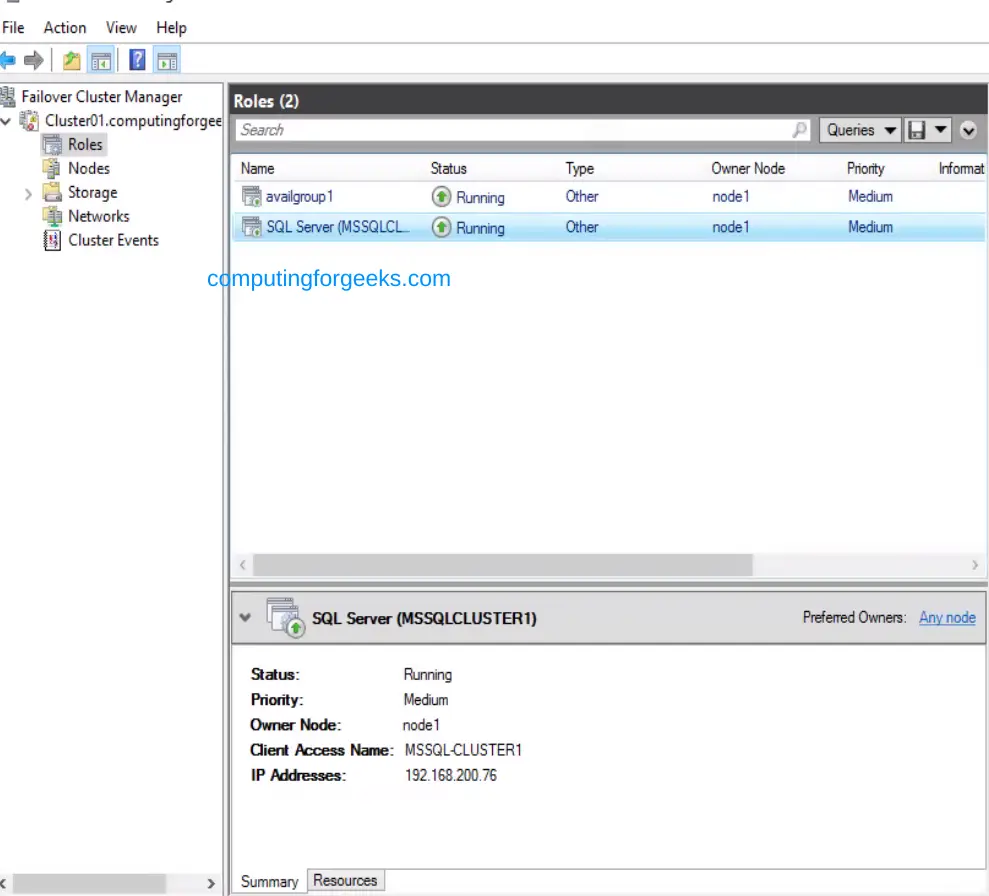The width and height of the screenshot is (989, 896).
Task: Open the save query dropdown arrow
Action: click(x=940, y=130)
